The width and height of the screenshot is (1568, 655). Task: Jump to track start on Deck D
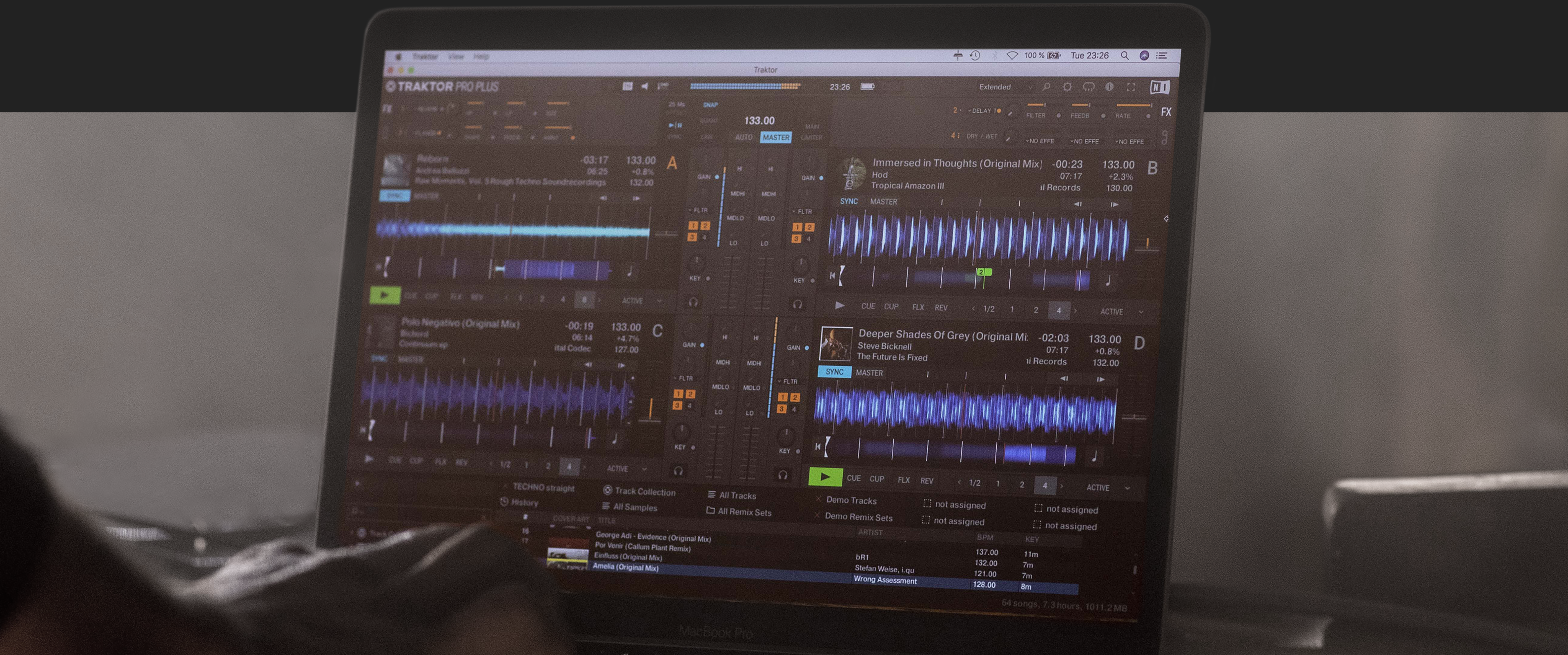click(x=818, y=447)
